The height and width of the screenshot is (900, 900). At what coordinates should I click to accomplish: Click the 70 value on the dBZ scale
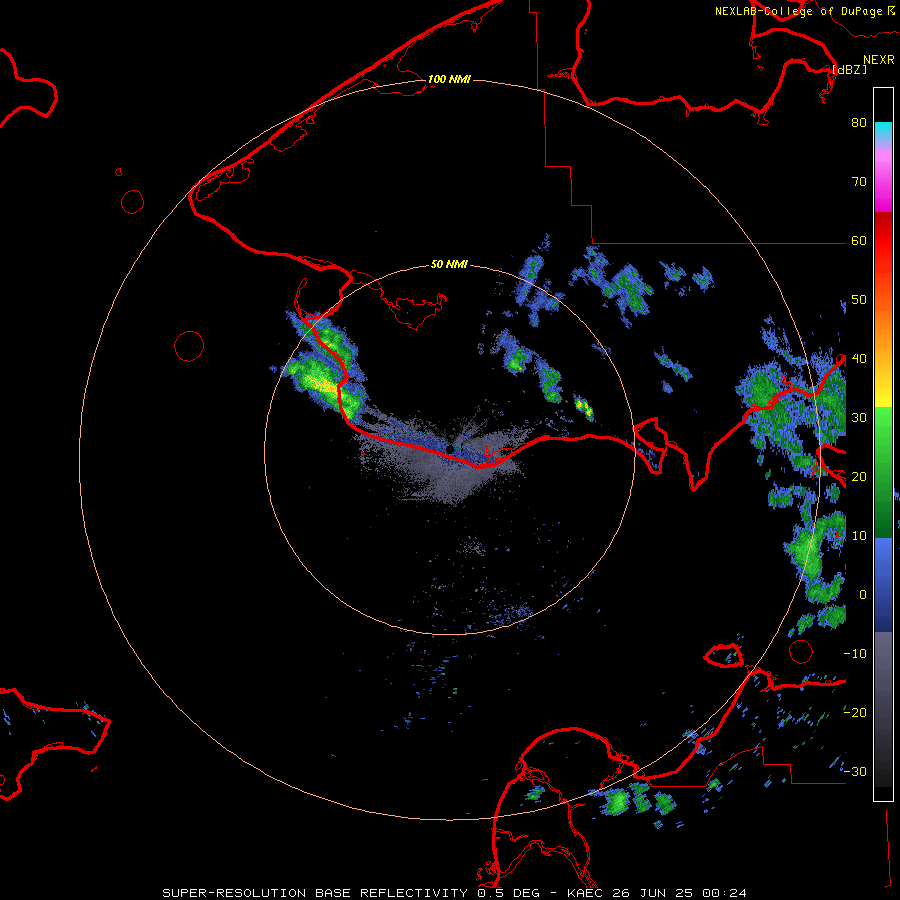[x=859, y=182]
